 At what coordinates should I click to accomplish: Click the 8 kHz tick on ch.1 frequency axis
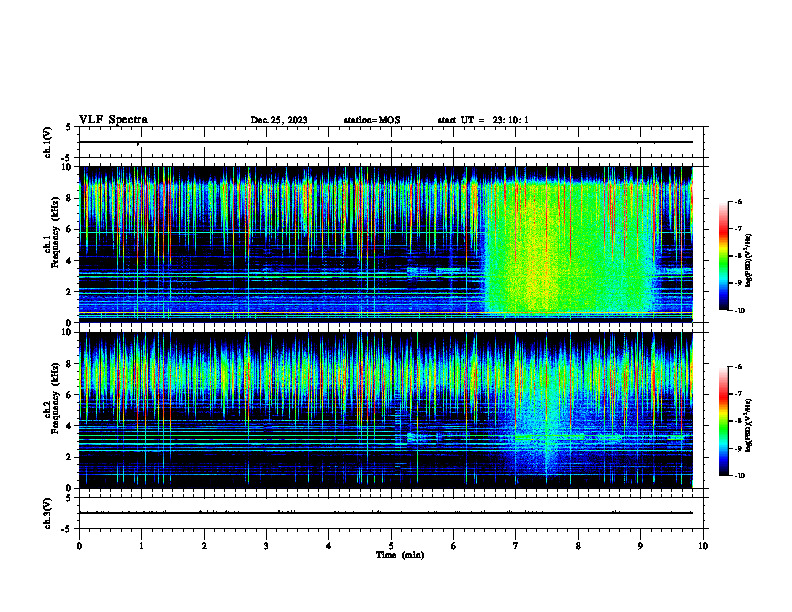(x=70, y=198)
